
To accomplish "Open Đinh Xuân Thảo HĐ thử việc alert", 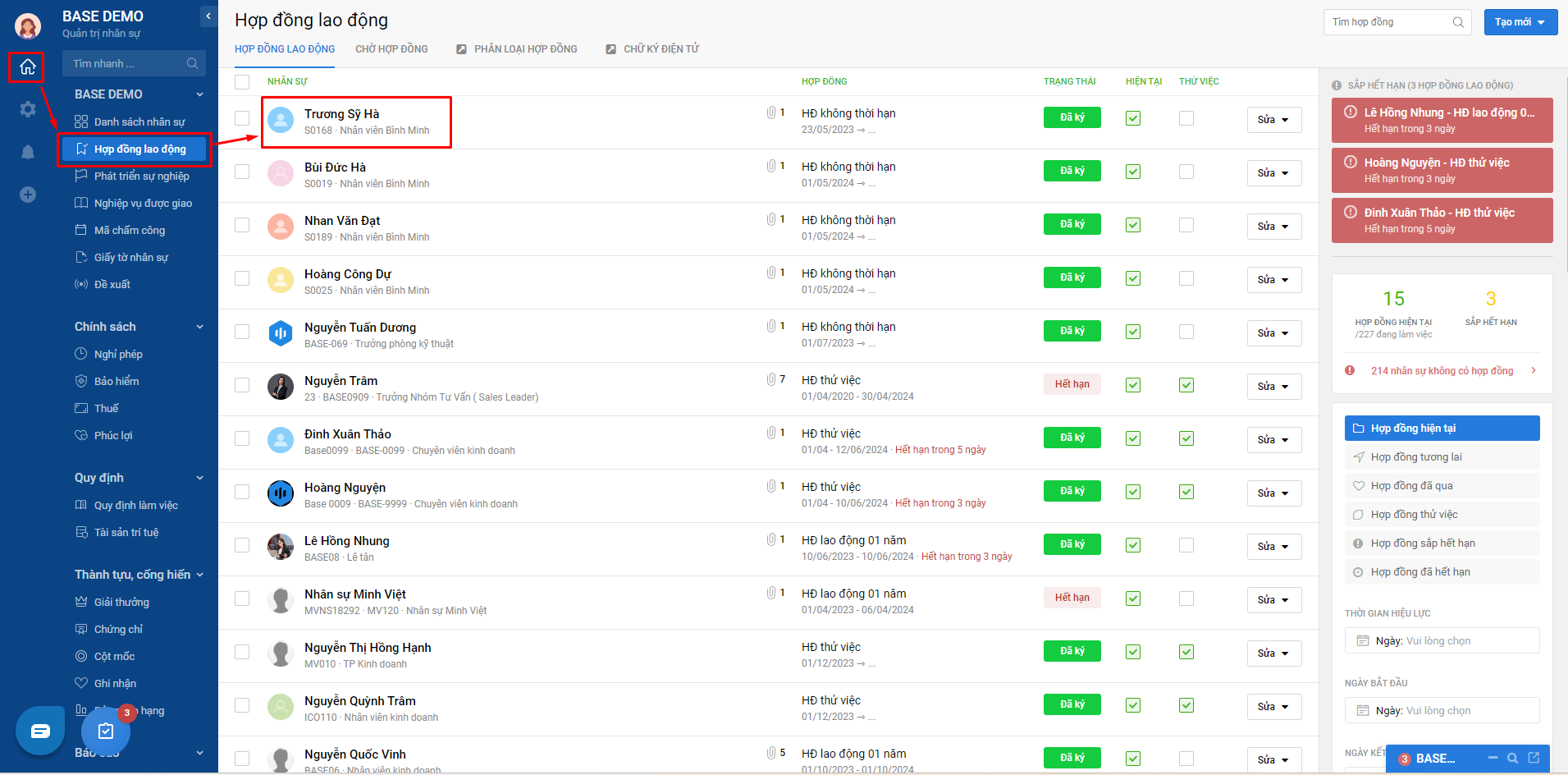I will point(1442,220).
